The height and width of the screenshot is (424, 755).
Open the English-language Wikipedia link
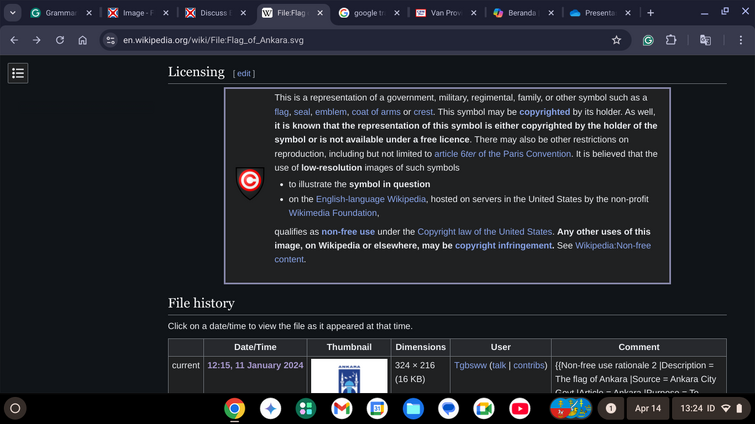[371, 199]
